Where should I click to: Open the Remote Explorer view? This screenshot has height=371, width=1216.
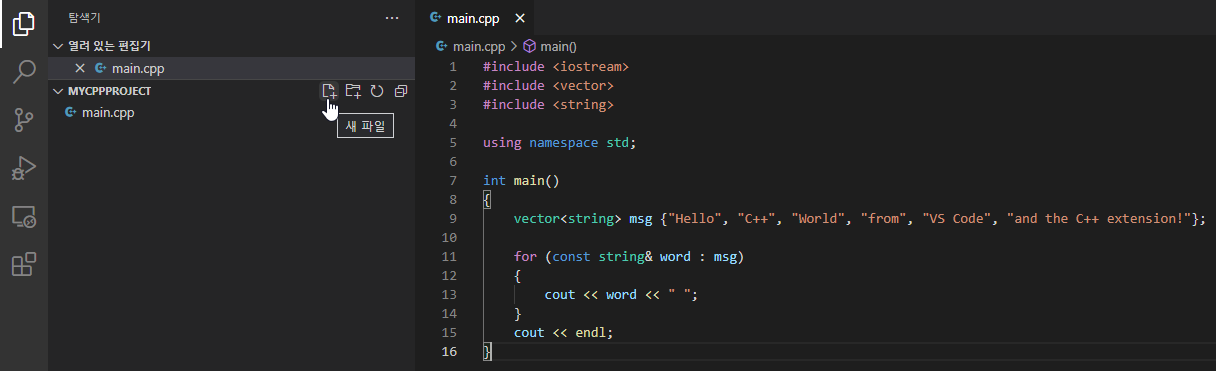point(24,217)
